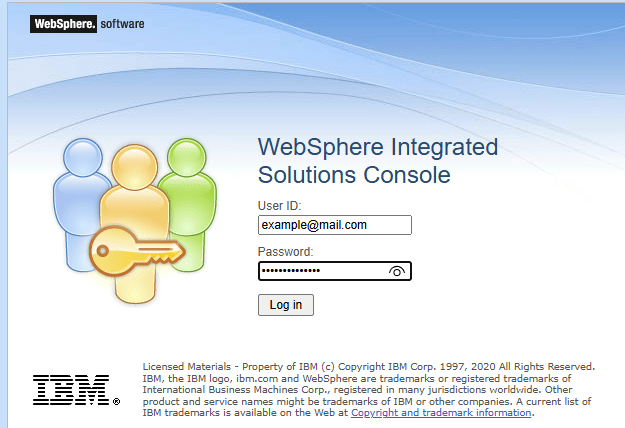Screen dimensions: 625x428
Task: Reveal the password using the eye icon
Action: click(x=397, y=272)
